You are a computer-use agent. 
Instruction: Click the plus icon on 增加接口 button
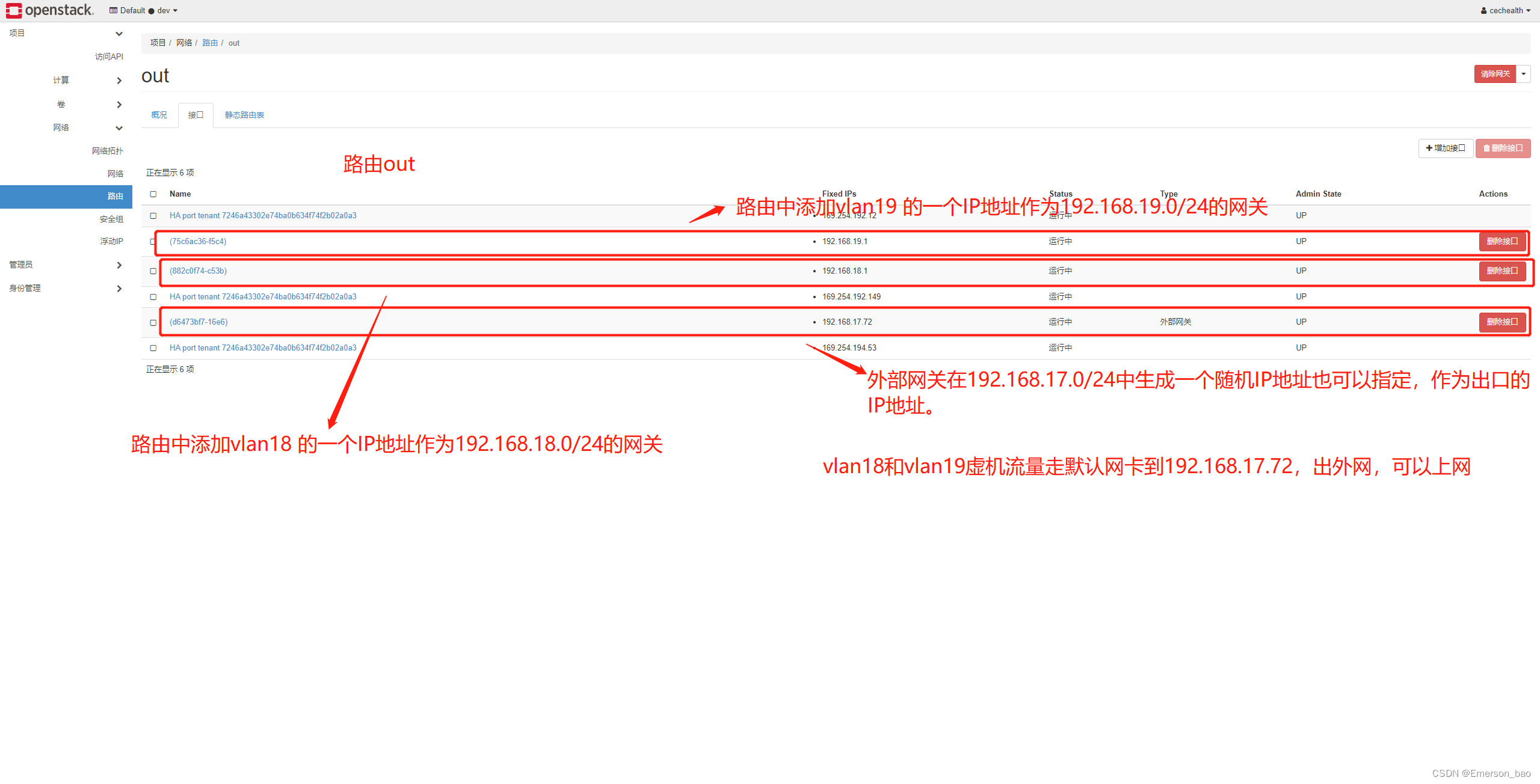1429,148
